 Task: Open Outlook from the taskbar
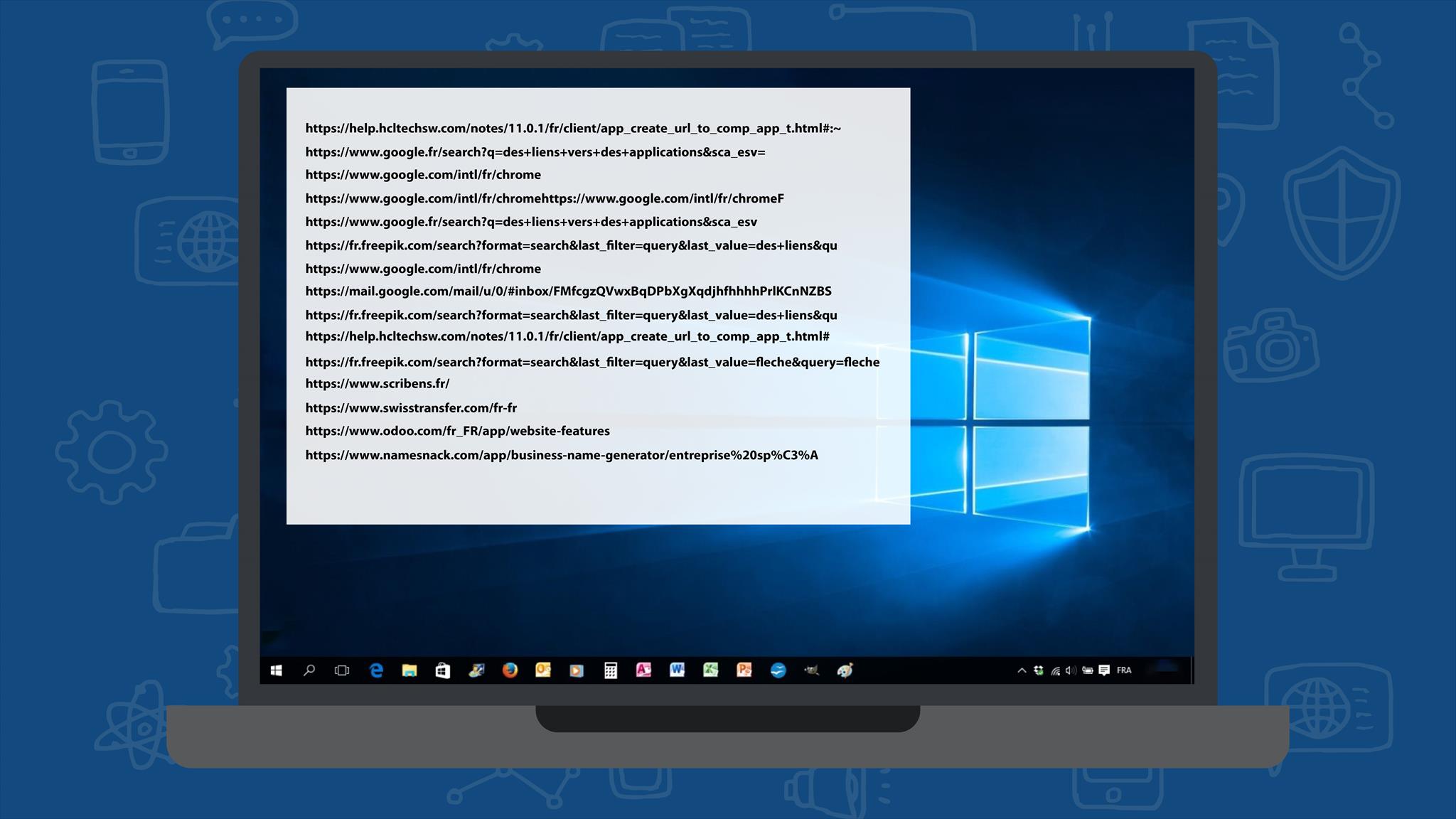click(543, 670)
